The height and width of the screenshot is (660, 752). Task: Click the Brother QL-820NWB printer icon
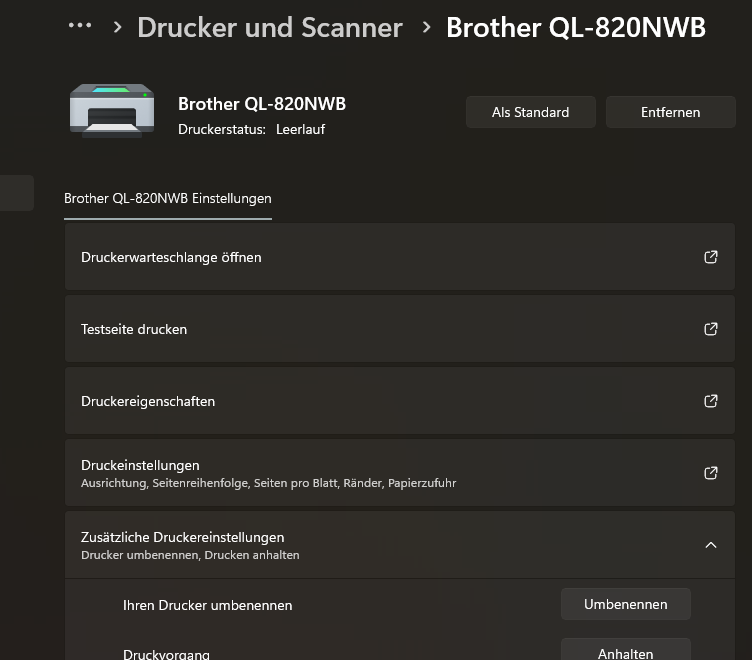point(111,110)
